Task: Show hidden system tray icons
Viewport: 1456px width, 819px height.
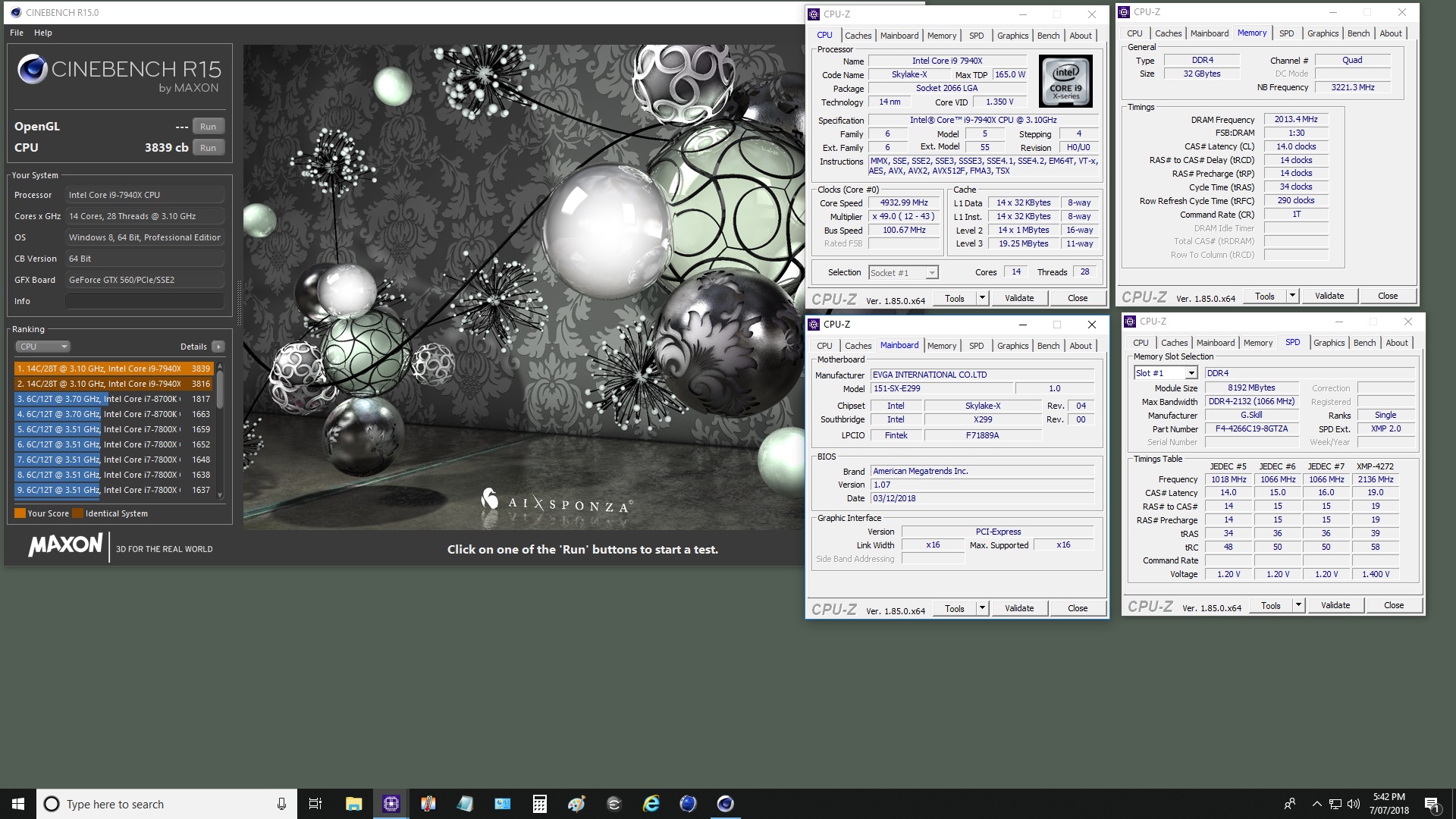Action: point(1316,804)
